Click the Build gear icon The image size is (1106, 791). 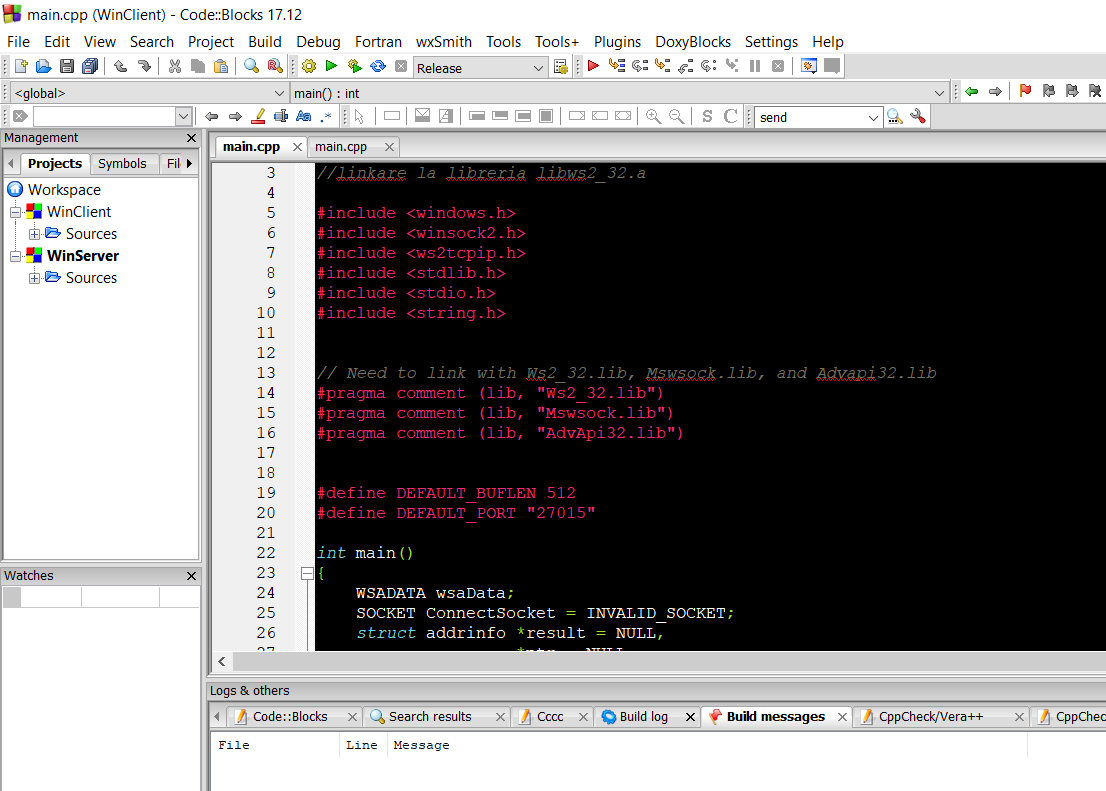coord(309,66)
